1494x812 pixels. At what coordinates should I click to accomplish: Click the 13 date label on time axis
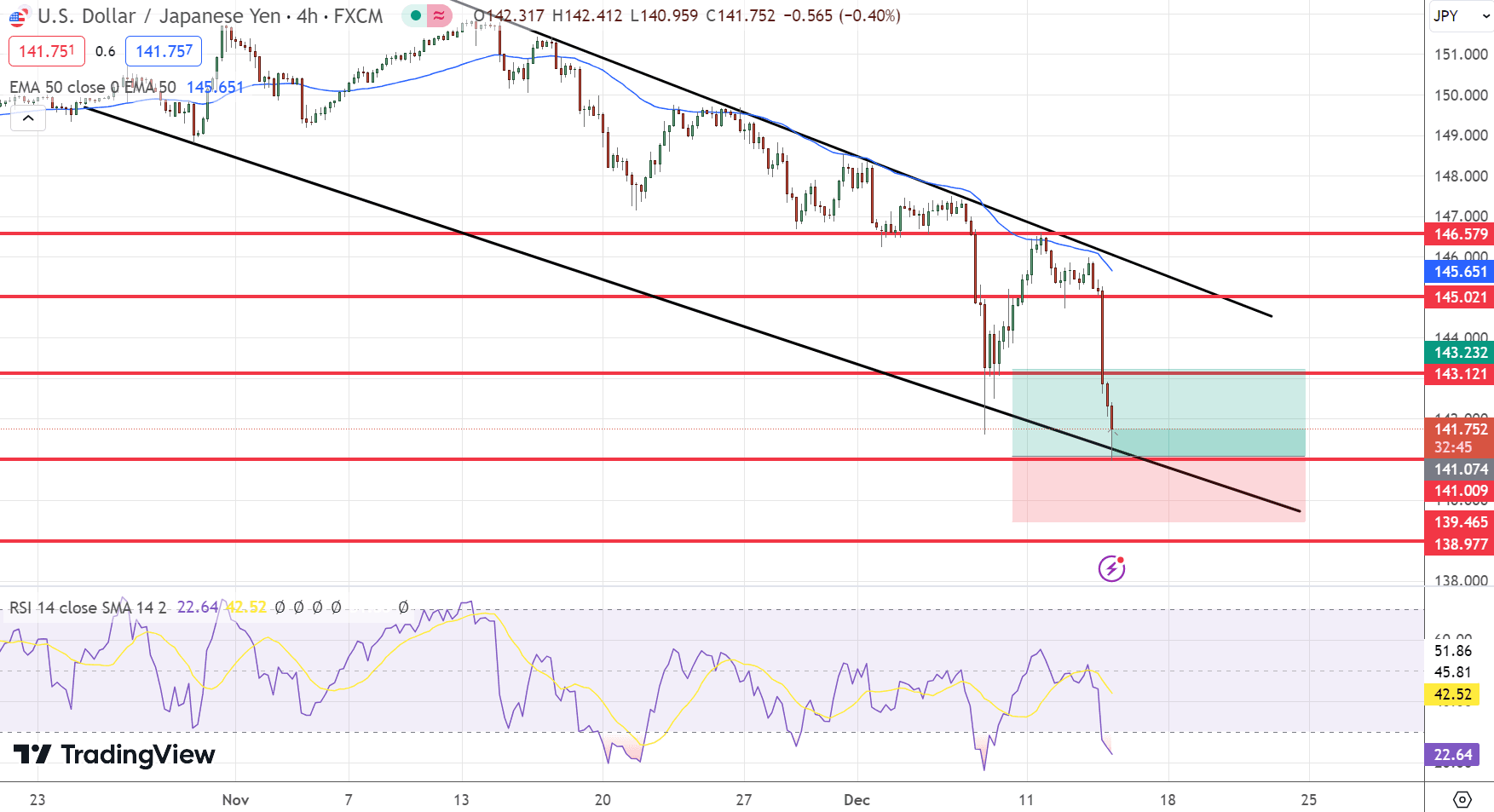[x=461, y=799]
